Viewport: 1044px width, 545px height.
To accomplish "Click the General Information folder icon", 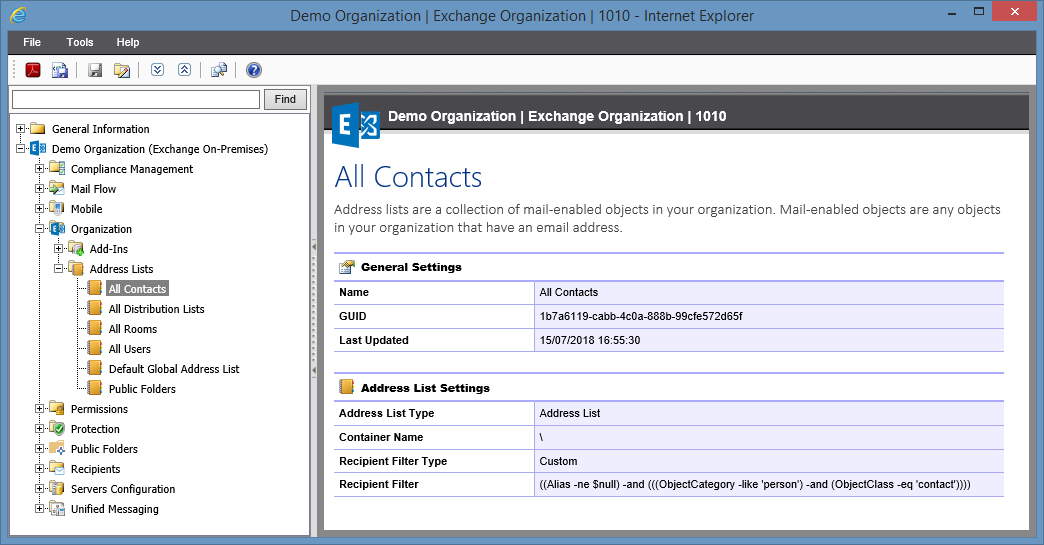I will pos(38,128).
